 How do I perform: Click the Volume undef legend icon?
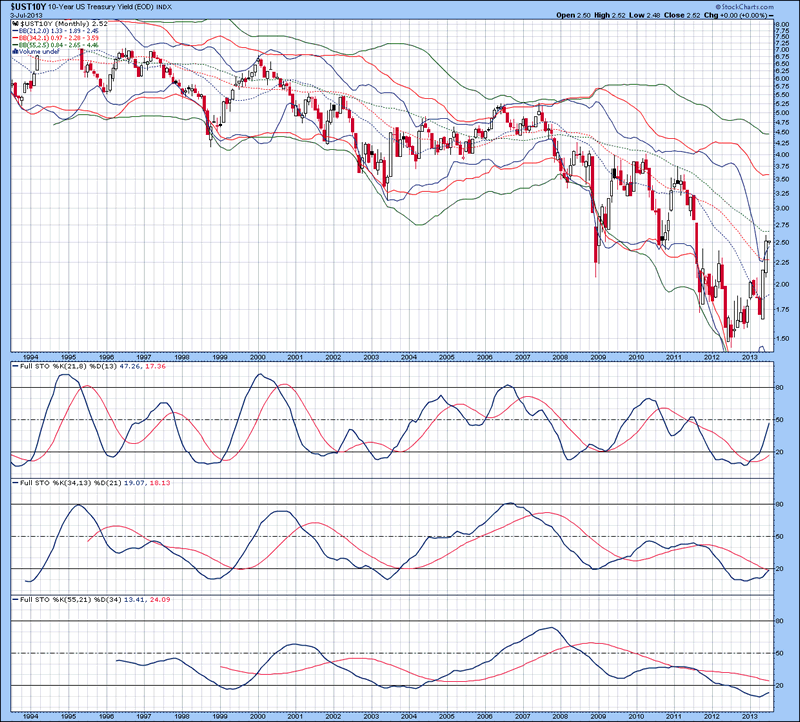pyautogui.click(x=15, y=51)
